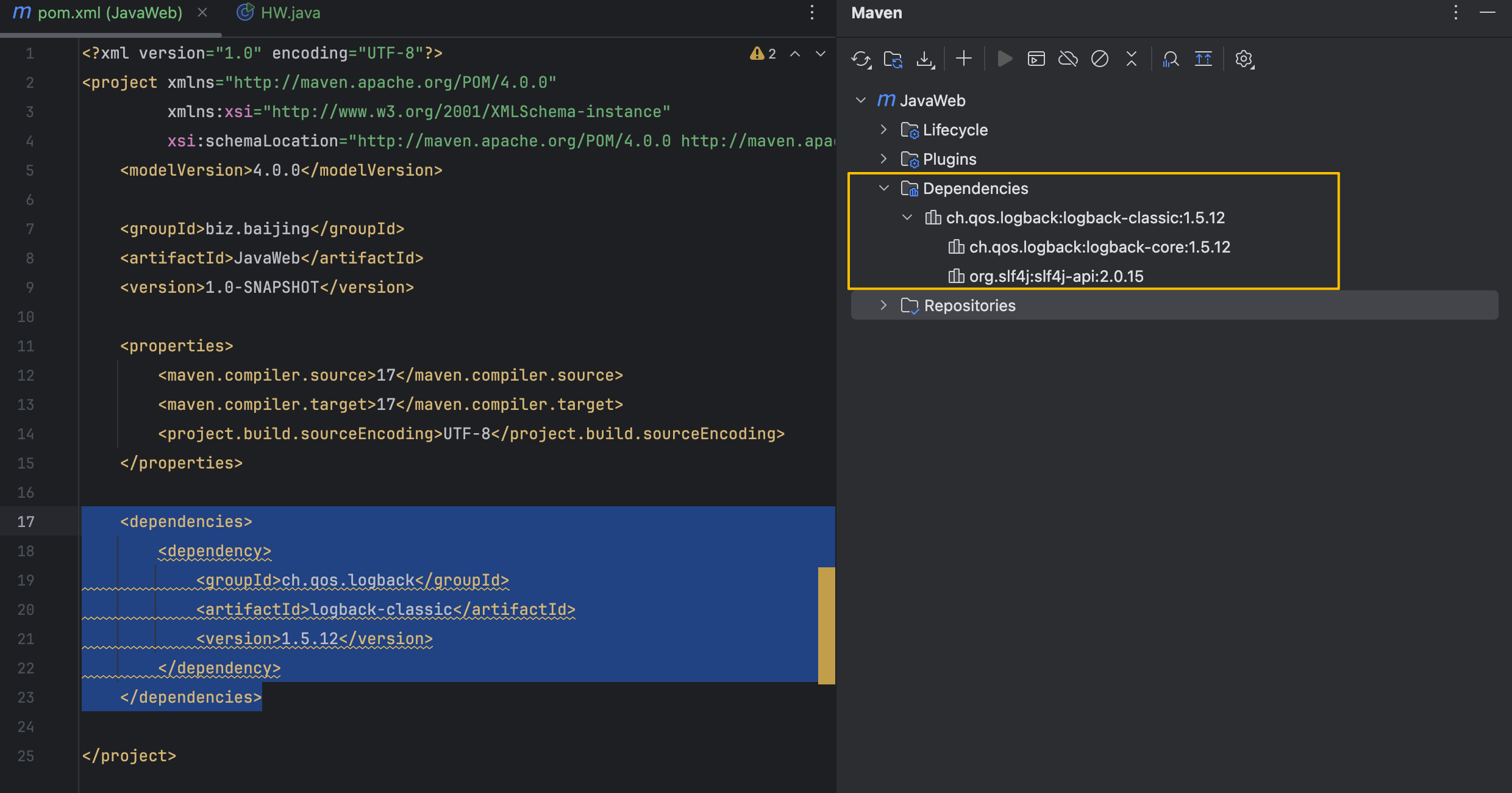Click the Analyze Dependencies icon
Image resolution: width=1512 pixels, height=793 pixels.
(x=1171, y=59)
